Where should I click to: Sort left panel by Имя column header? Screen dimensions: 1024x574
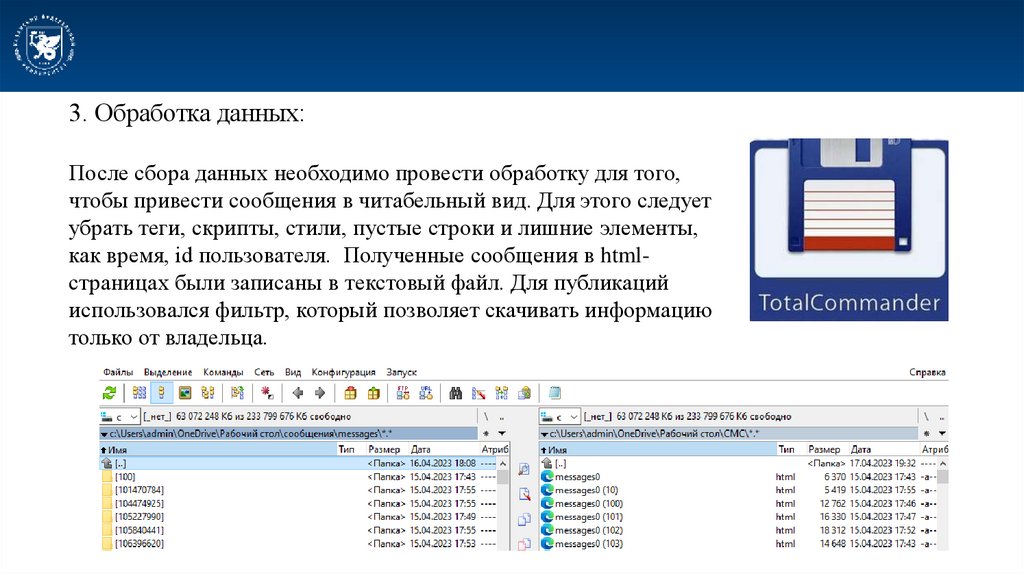(217, 449)
